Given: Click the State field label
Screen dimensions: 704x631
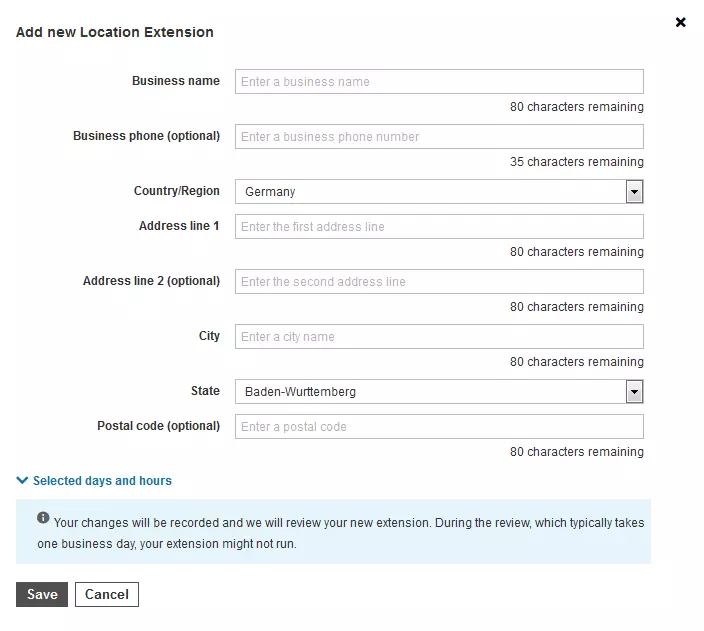Looking at the screenshot, I should click(x=205, y=391).
